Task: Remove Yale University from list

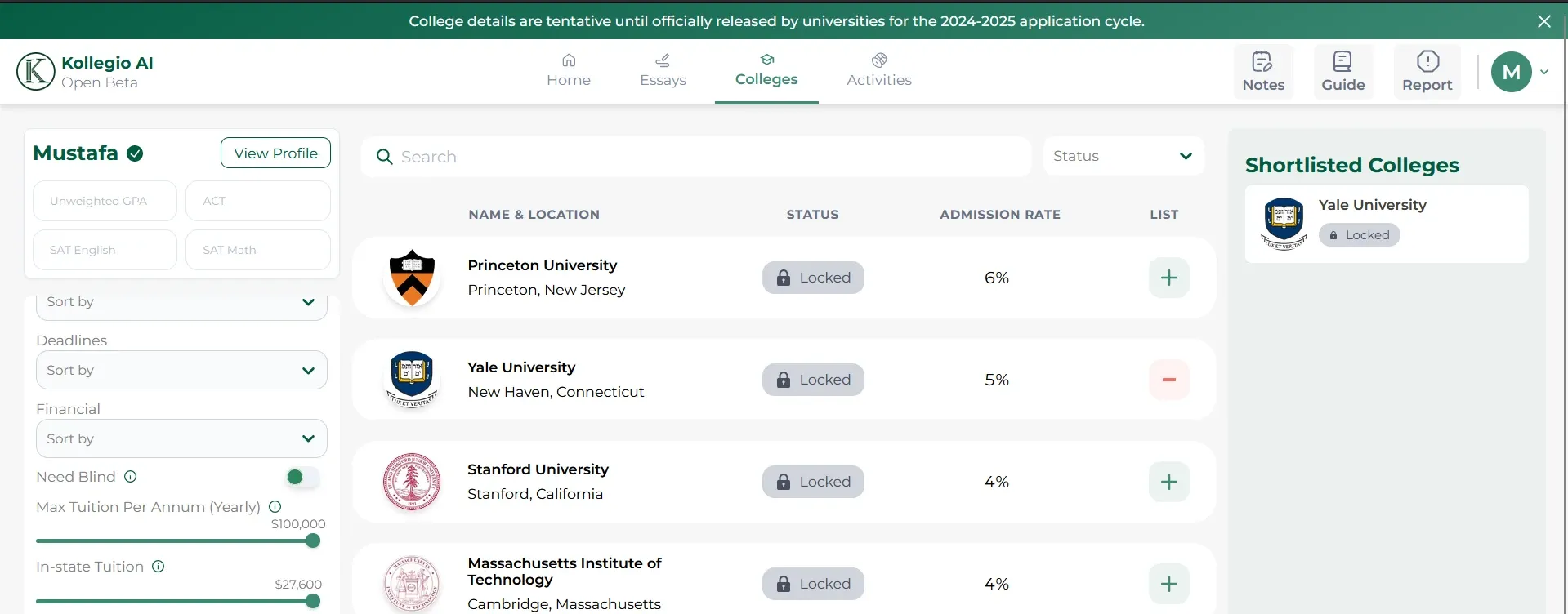Action: click(1168, 380)
